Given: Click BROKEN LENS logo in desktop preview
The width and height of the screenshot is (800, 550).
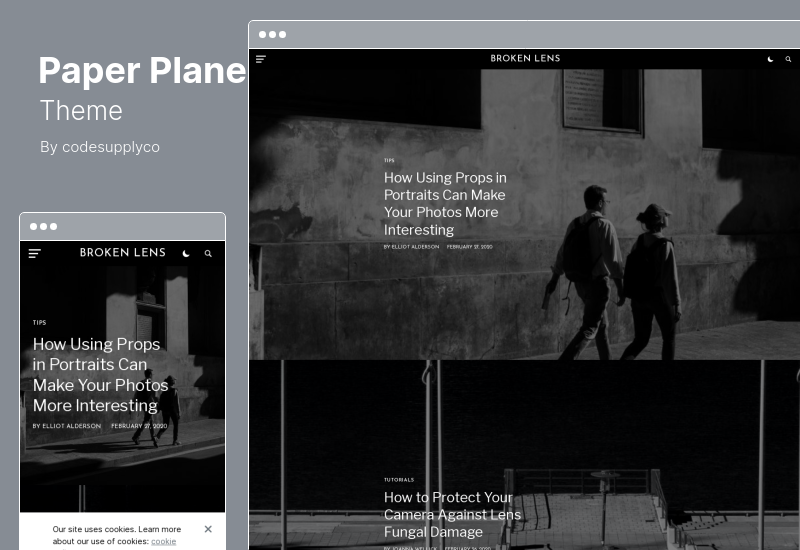Looking at the screenshot, I should click(525, 58).
